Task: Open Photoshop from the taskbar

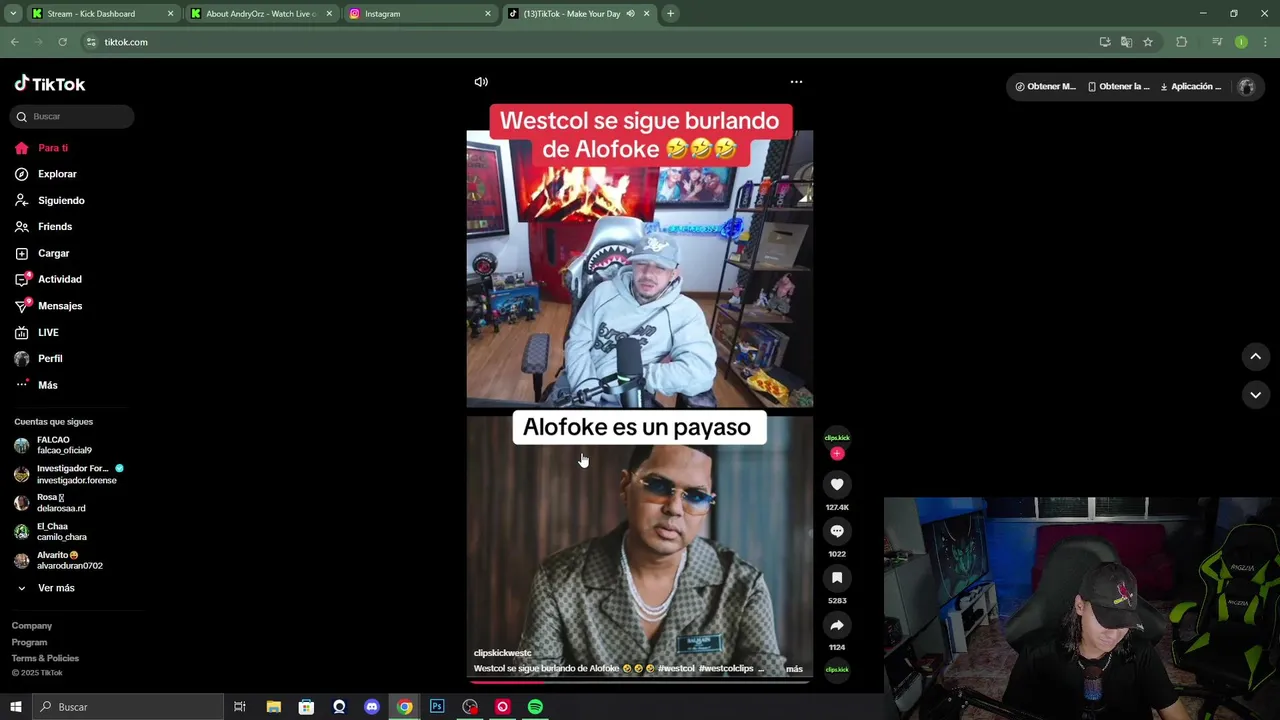Action: pos(437,707)
